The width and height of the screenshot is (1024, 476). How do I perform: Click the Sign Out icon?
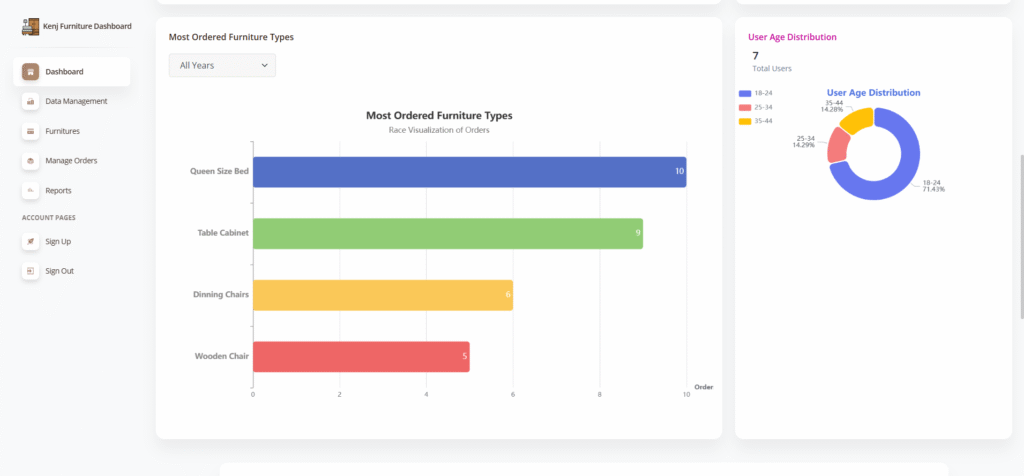31,271
